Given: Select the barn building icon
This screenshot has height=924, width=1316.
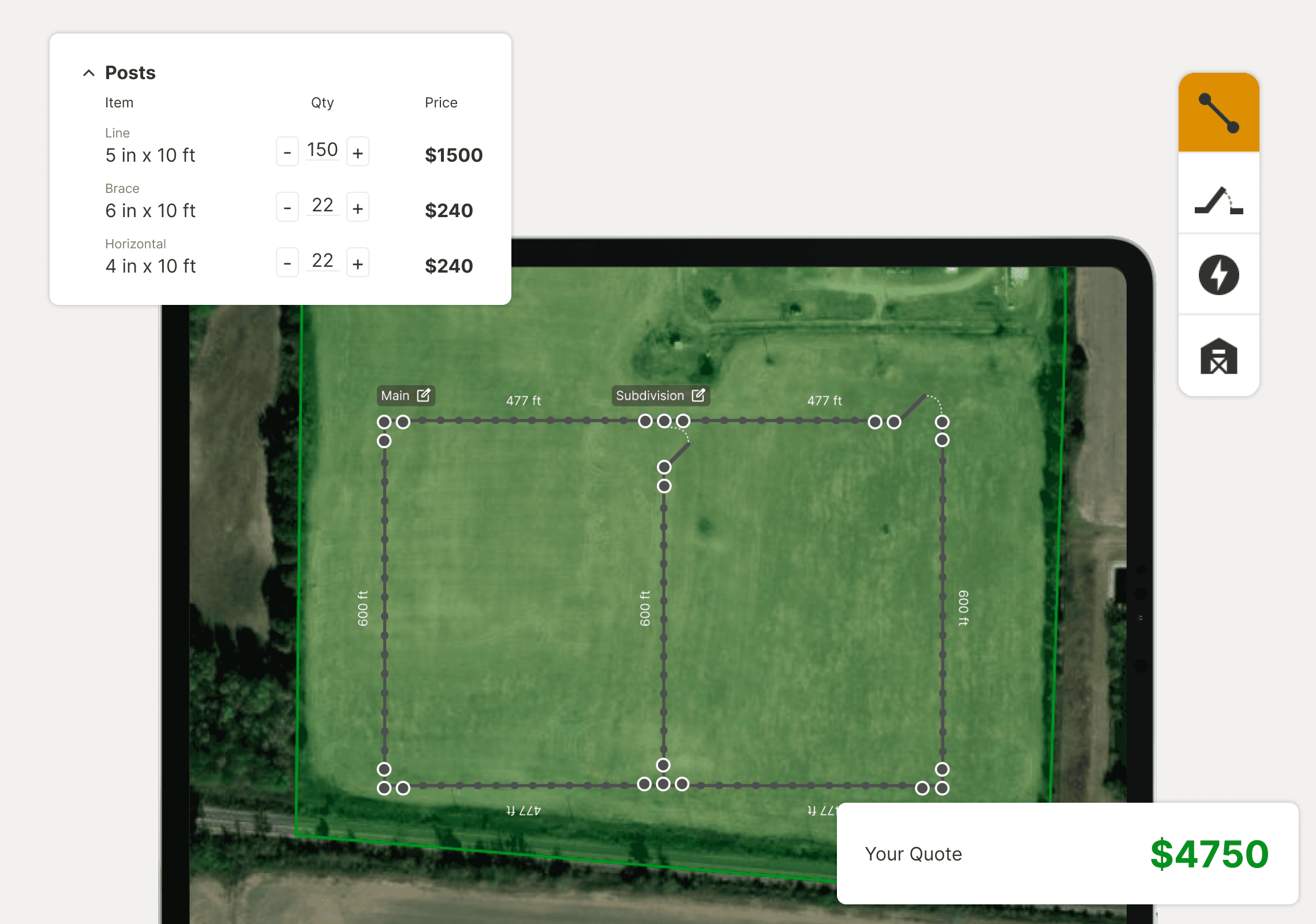Looking at the screenshot, I should click(1218, 356).
